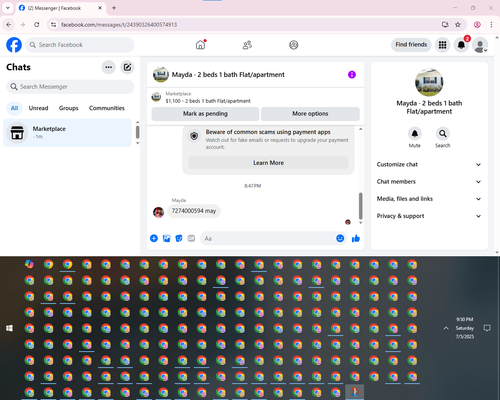Choose a GIF icon in composer
This screenshot has width=500, height=400.
click(191, 238)
